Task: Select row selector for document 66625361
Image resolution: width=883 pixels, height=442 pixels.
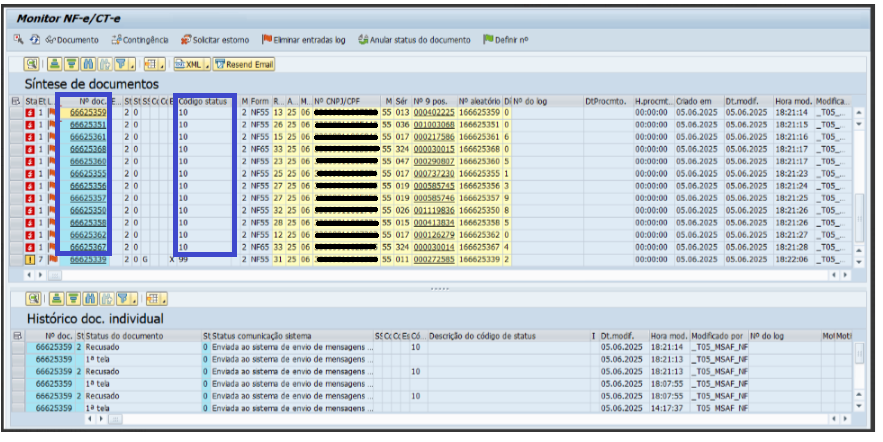Action: tap(16, 137)
